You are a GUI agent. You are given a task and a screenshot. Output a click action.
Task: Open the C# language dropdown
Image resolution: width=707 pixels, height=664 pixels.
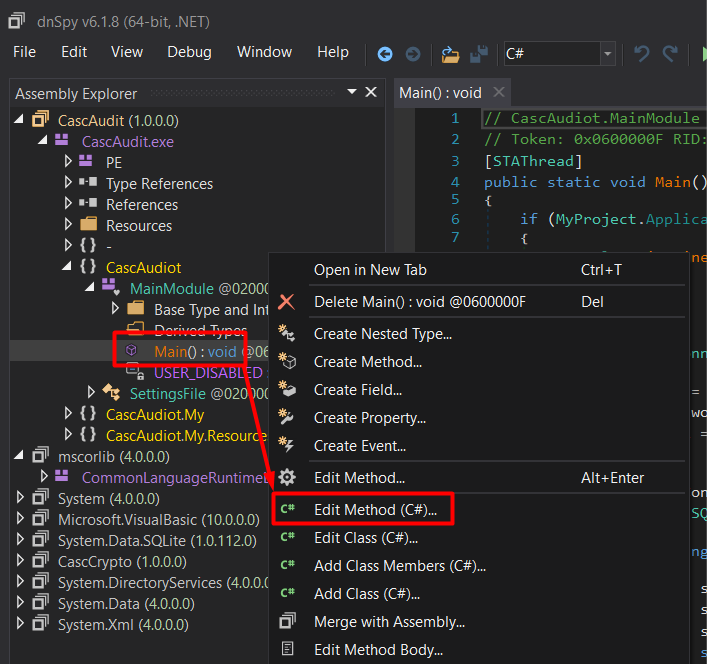tap(607, 53)
